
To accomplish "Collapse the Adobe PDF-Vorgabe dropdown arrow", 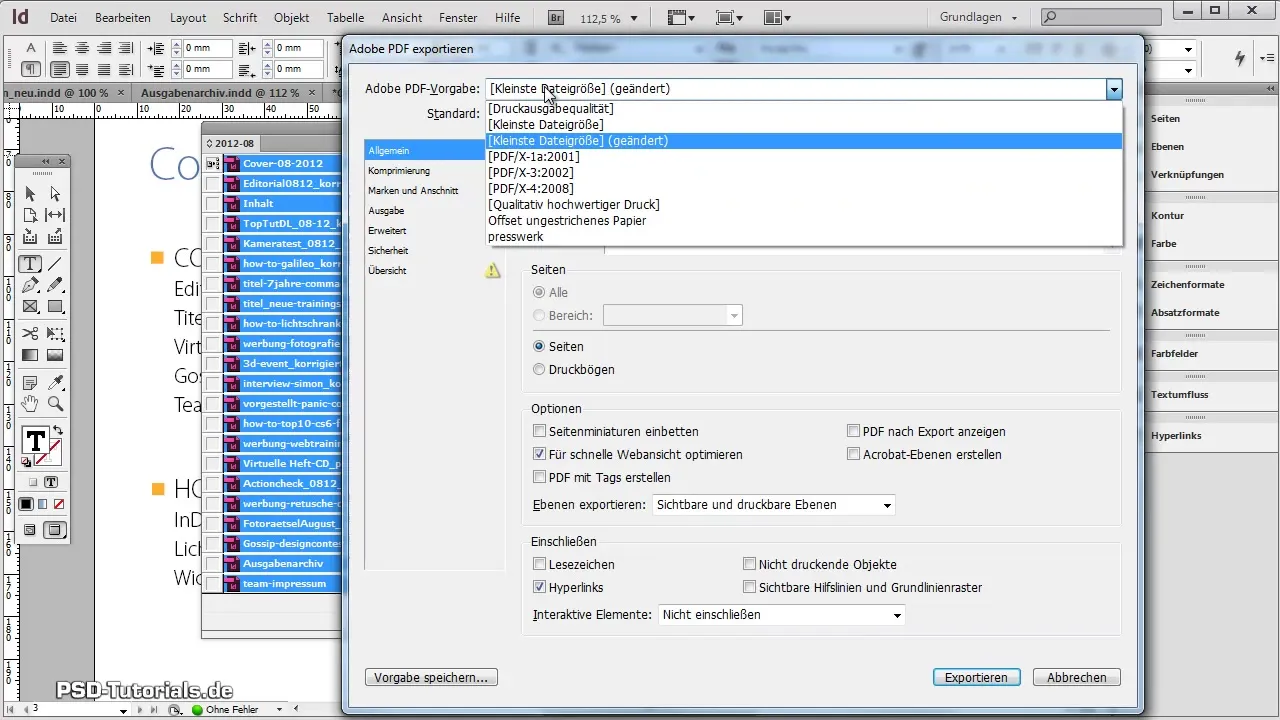I will [x=1114, y=89].
